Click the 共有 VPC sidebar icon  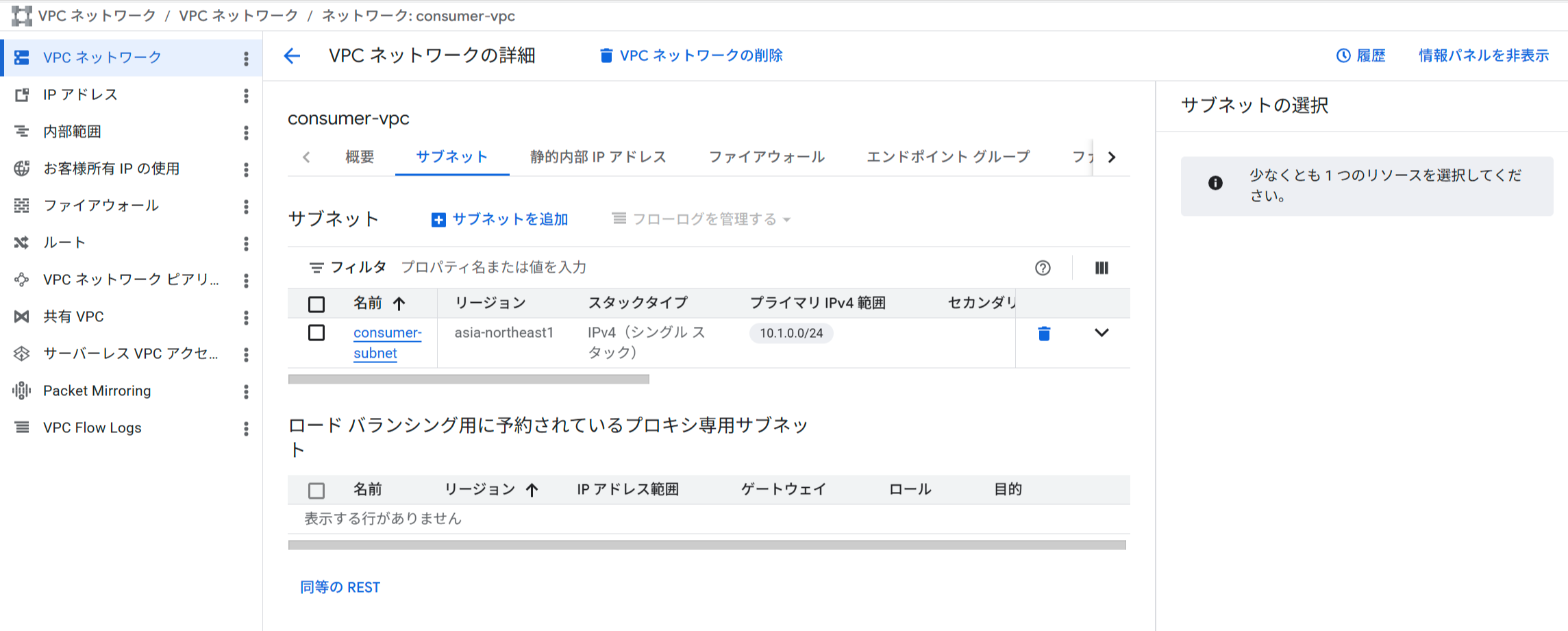pos(21,317)
